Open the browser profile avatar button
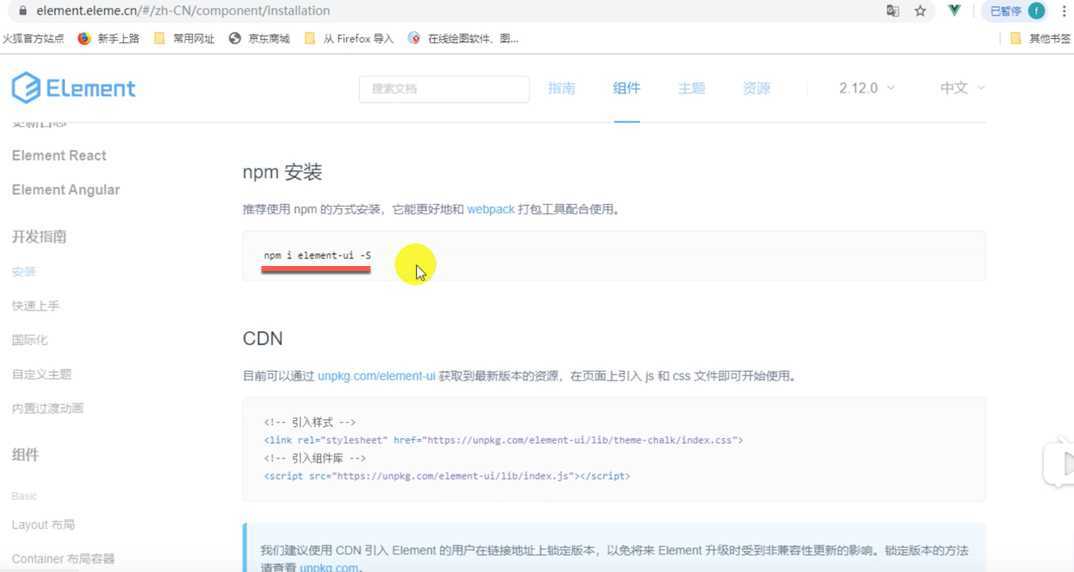The image size is (1074, 572). [x=1036, y=11]
